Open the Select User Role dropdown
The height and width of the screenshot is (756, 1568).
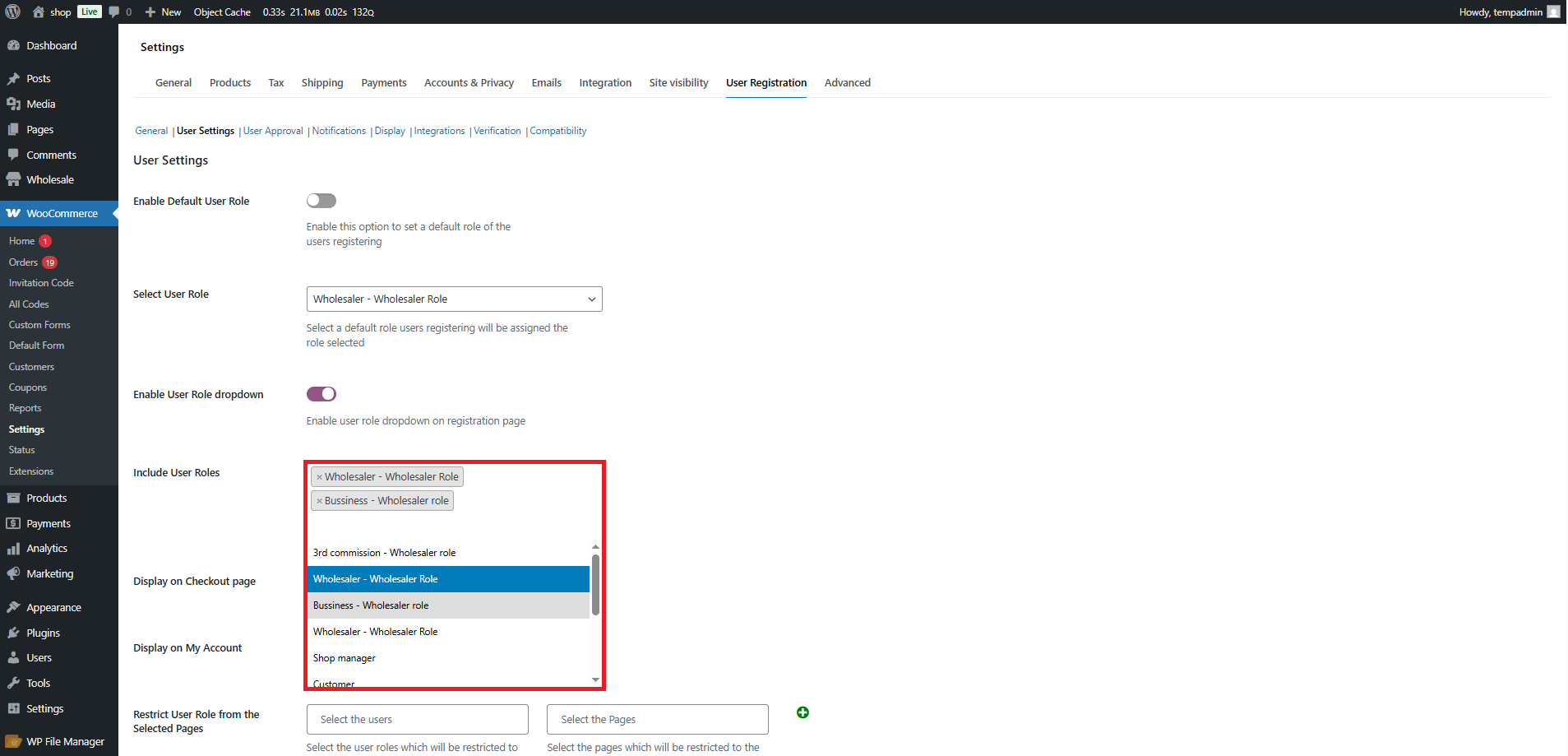click(454, 299)
